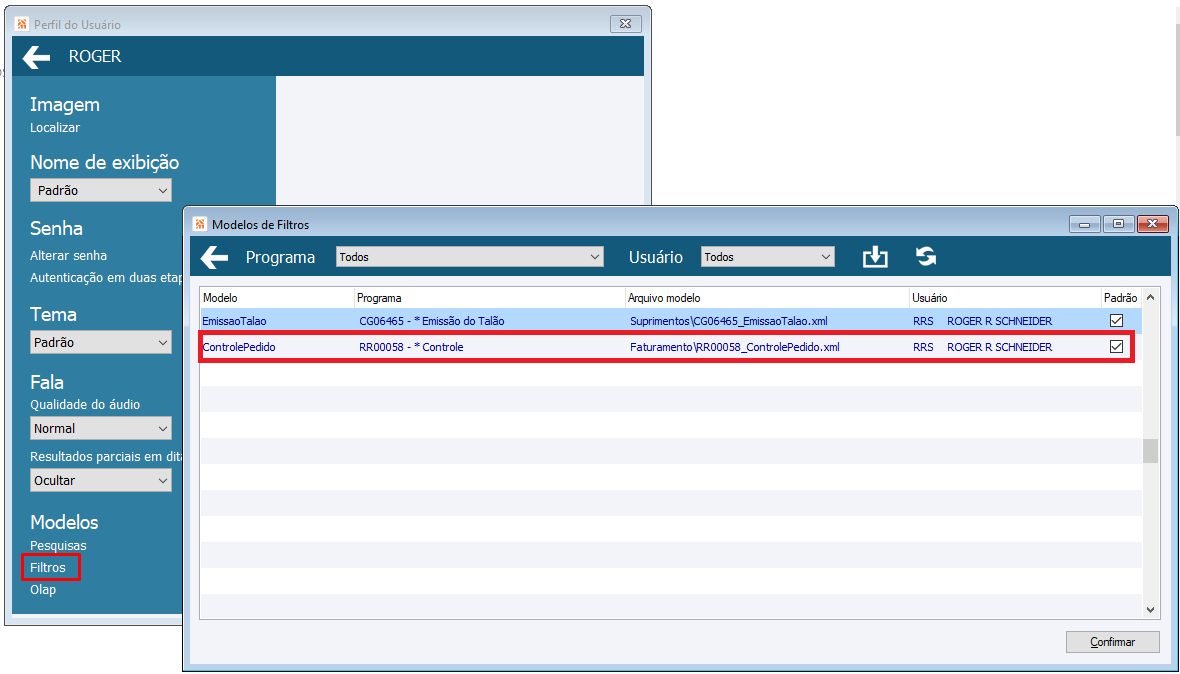
Task: Sort by Arquivo modelo column header
Action: coord(768,298)
